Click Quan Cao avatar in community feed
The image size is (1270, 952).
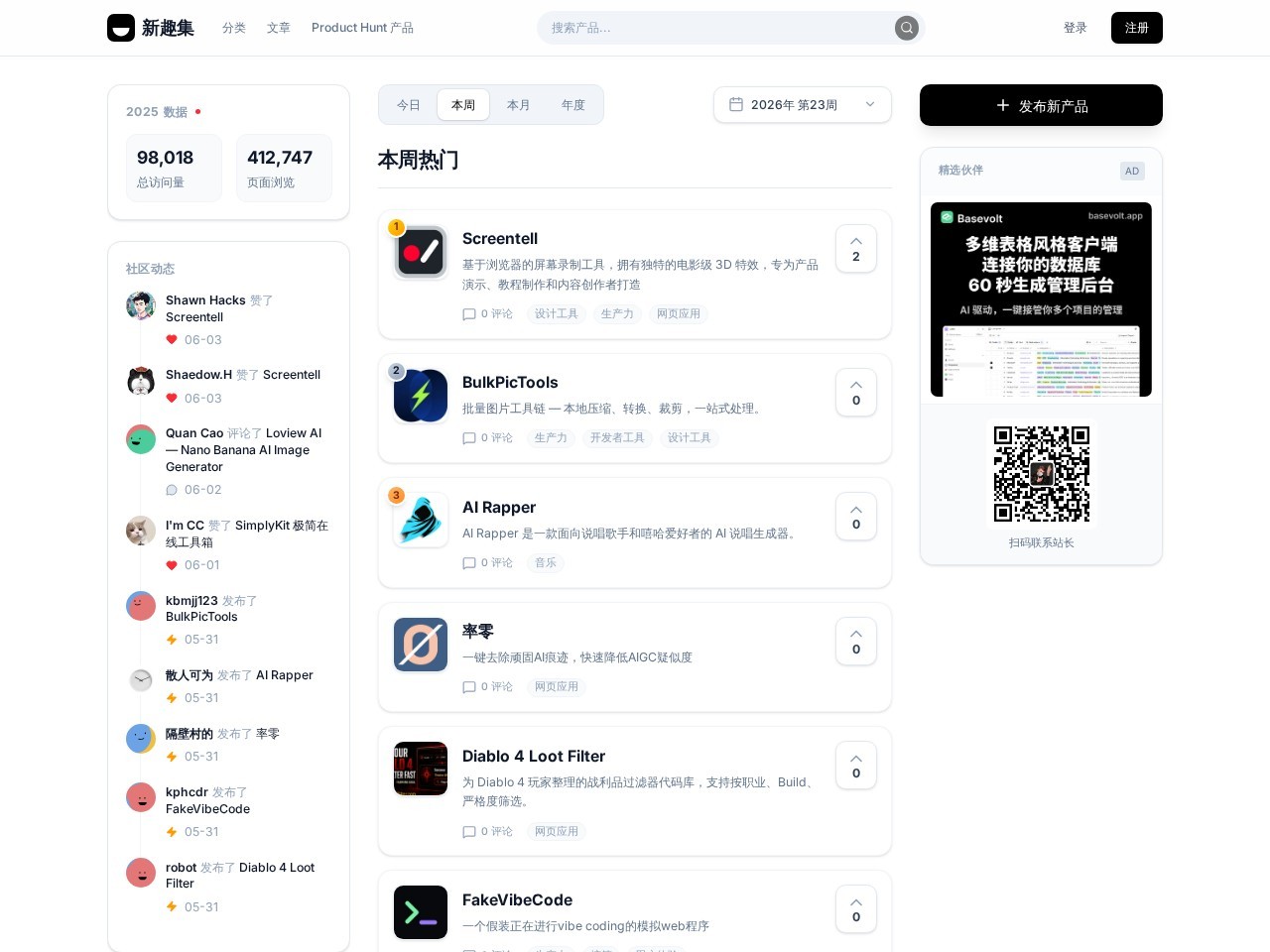141,438
